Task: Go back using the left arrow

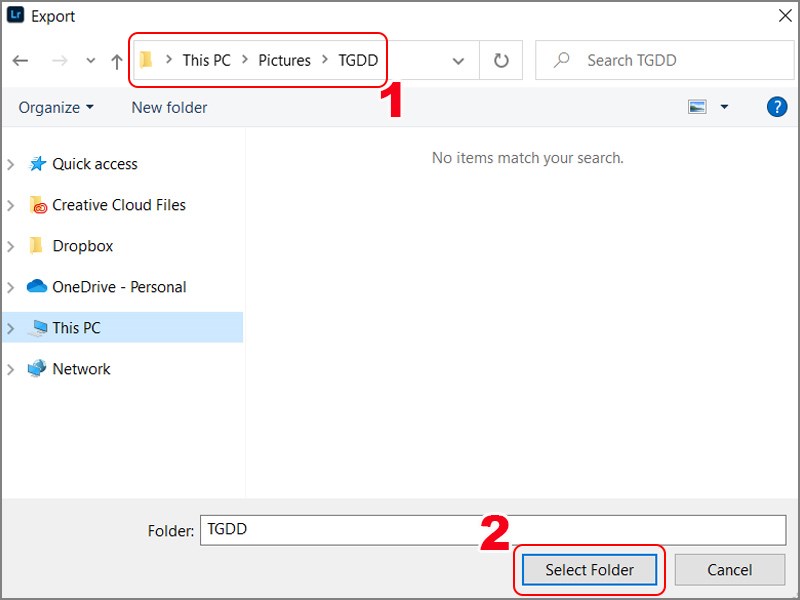Action: coord(20,61)
